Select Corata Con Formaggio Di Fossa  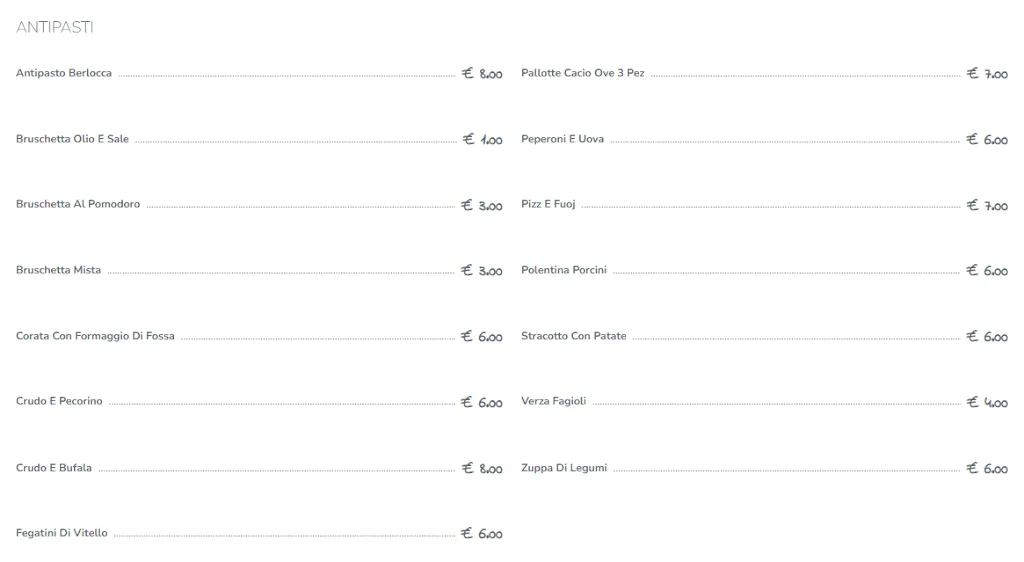pos(95,336)
